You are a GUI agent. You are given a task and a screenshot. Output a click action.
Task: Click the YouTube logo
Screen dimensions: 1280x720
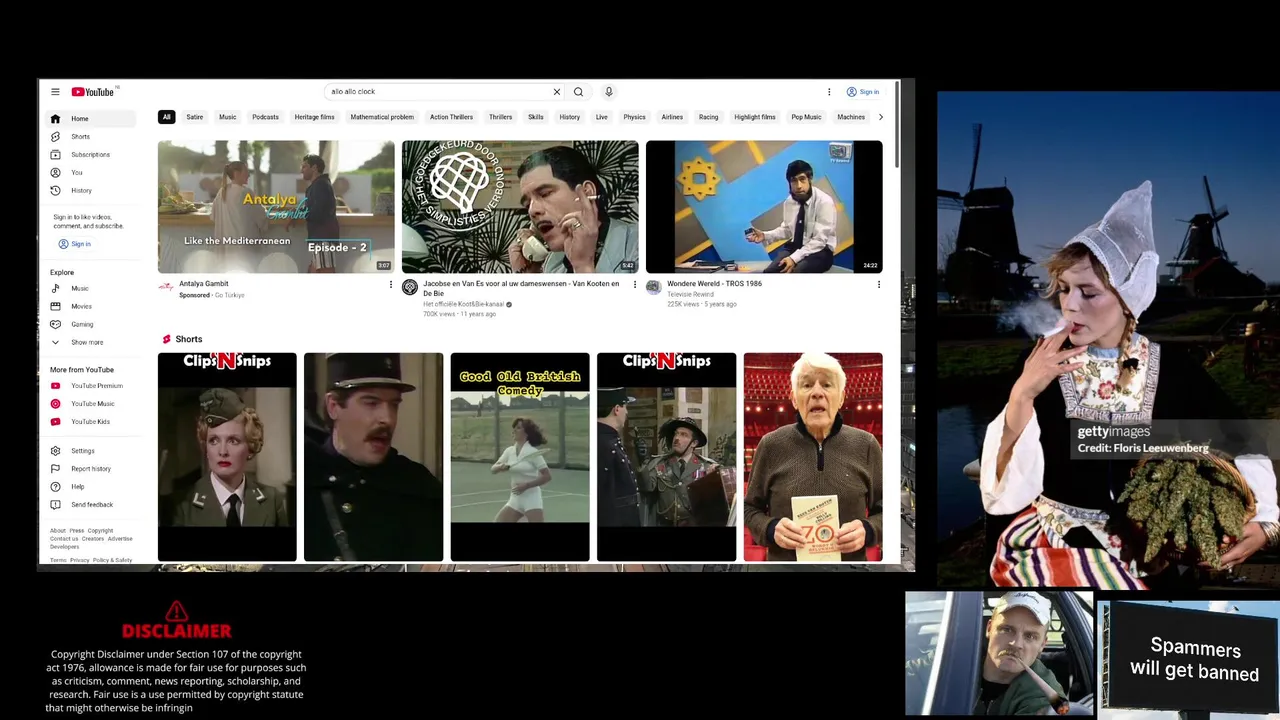pos(94,92)
